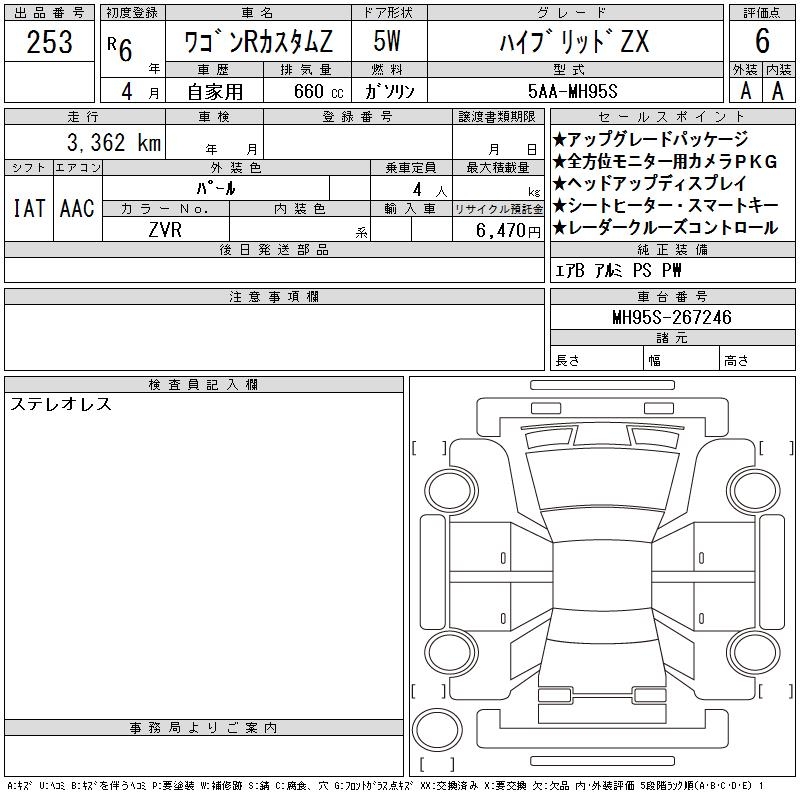Screen dimensions: 800x800
Task: Click the overall score 6
Action: tap(762, 41)
